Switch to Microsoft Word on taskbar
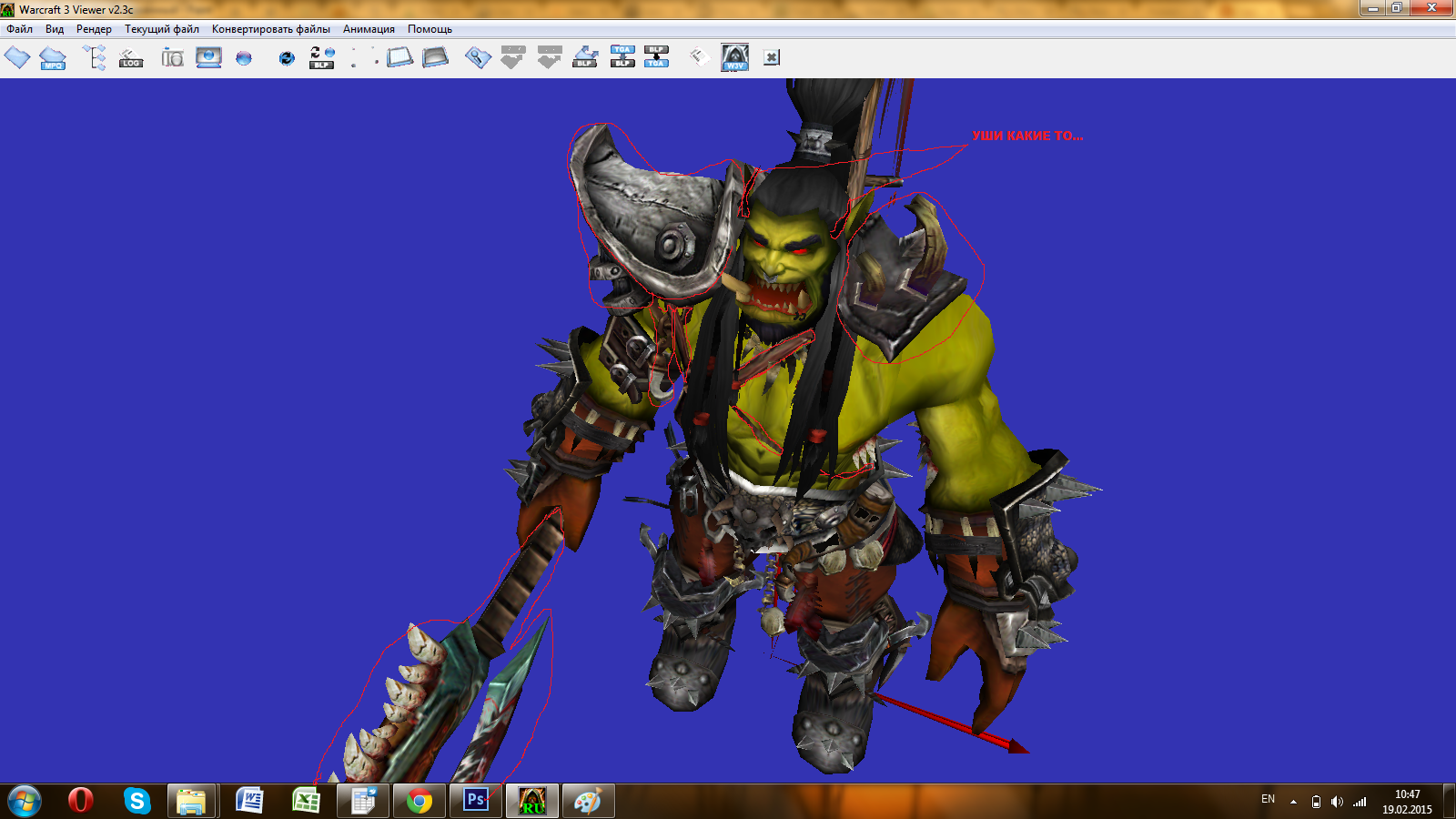This screenshot has width=1456, height=819. point(249,801)
